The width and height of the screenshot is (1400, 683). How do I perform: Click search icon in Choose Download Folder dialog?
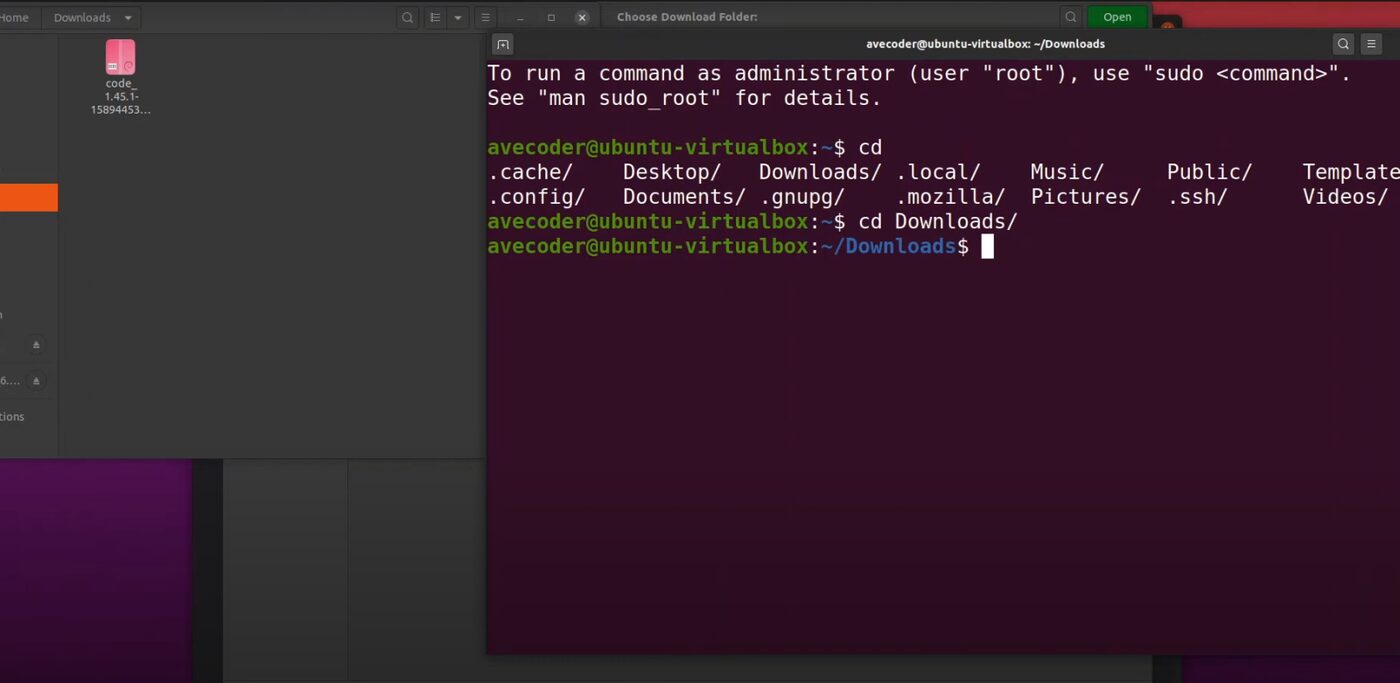click(x=1071, y=17)
